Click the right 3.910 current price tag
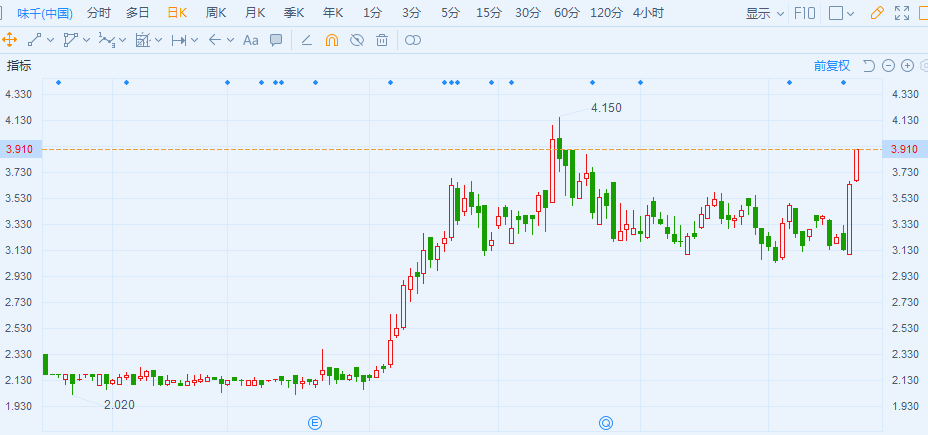This screenshot has width=928, height=435. (905, 149)
